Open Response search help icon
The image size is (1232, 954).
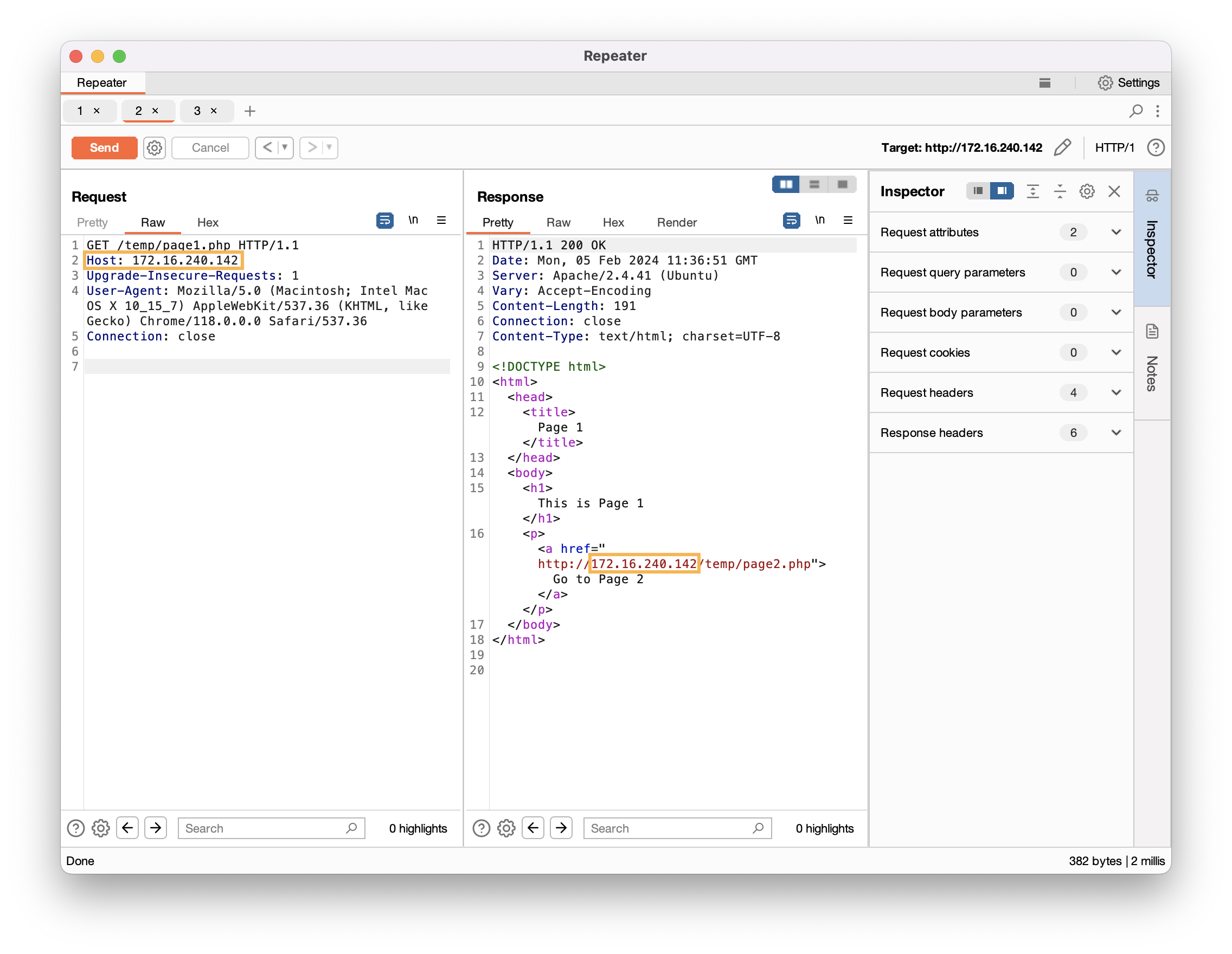pyautogui.click(x=481, y=828)
